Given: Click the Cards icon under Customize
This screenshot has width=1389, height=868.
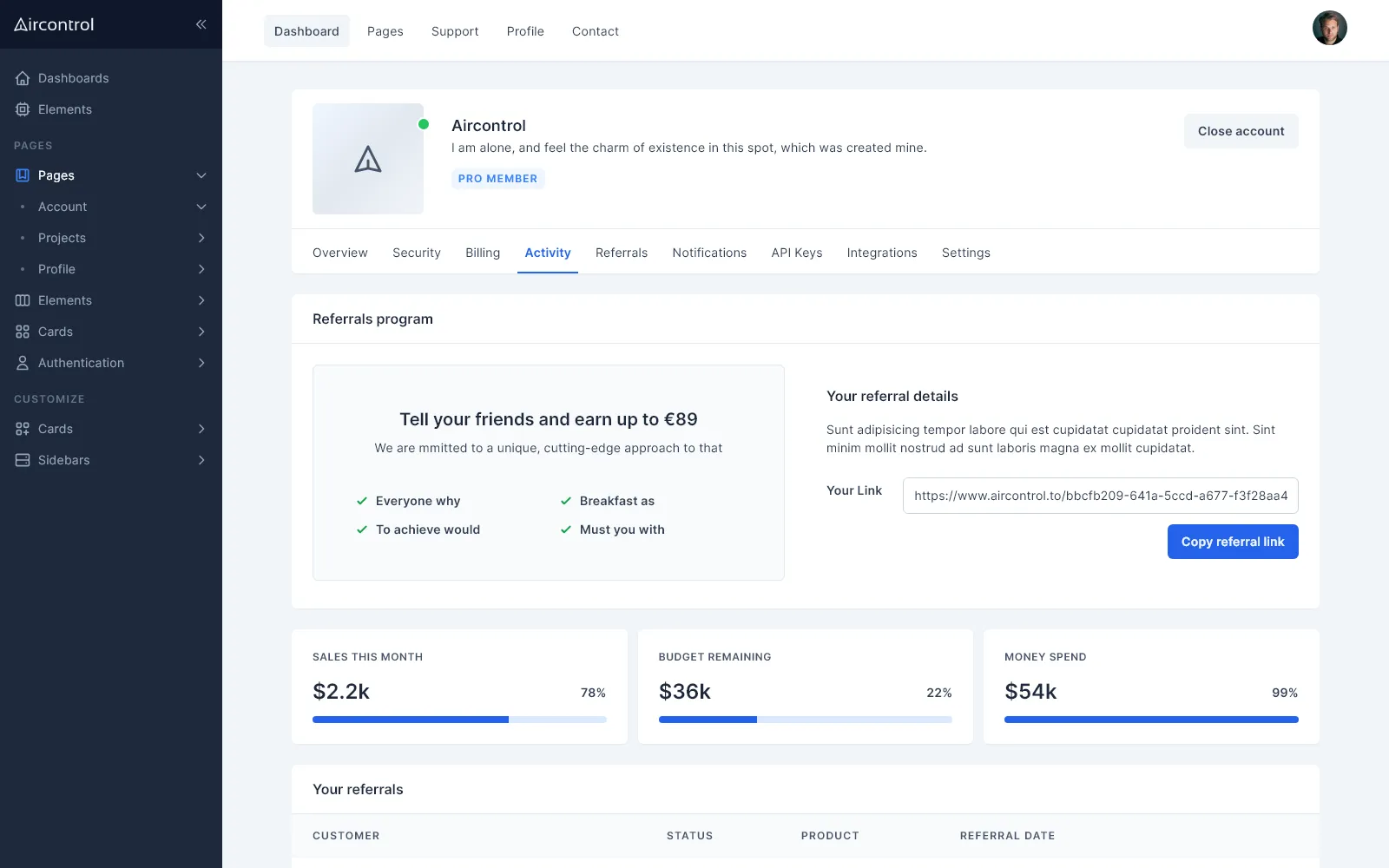Looking at the screenshot, I should pos(23,429).
